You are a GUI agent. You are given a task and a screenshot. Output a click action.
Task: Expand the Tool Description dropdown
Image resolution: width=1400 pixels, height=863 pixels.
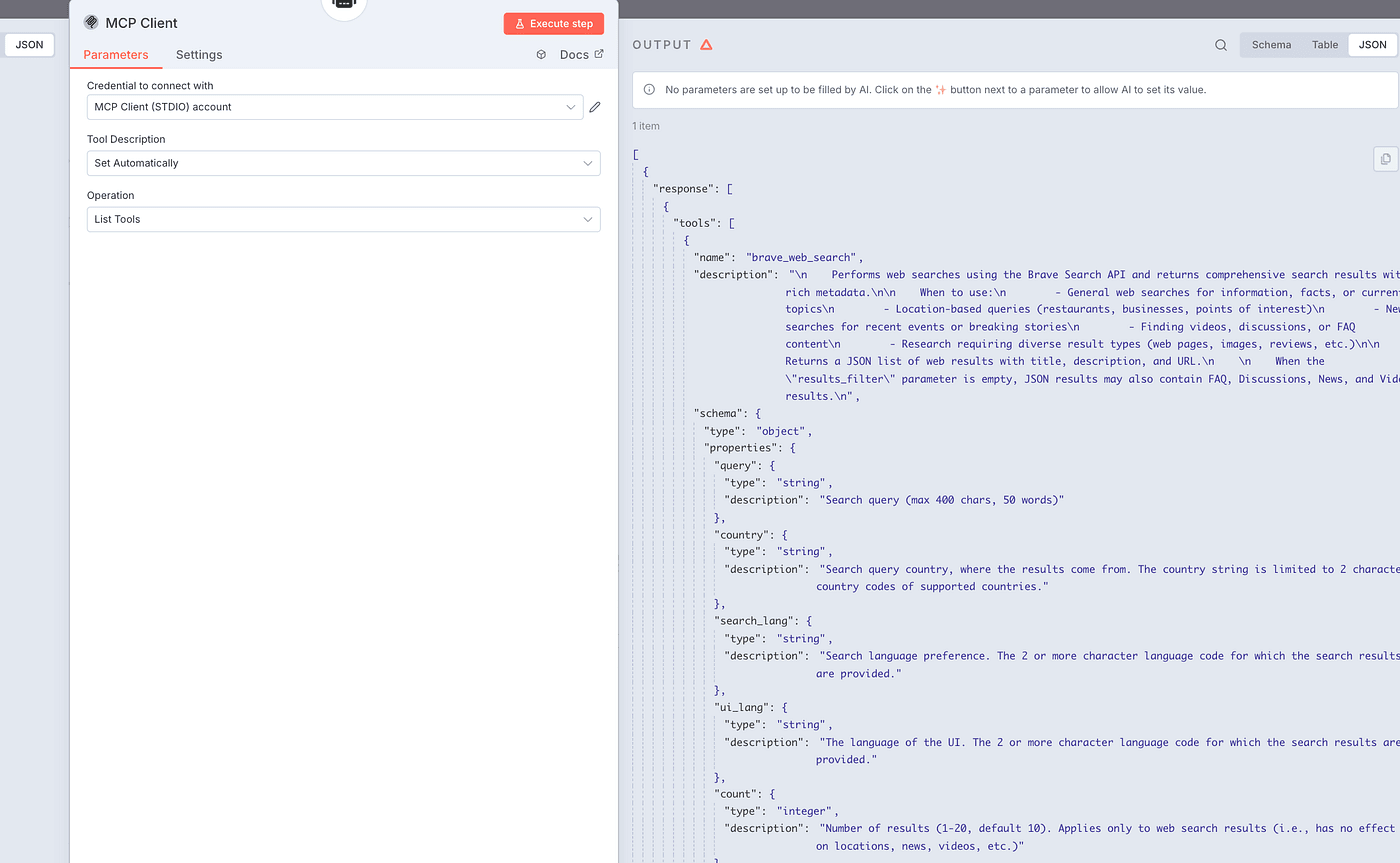(343, 163)
